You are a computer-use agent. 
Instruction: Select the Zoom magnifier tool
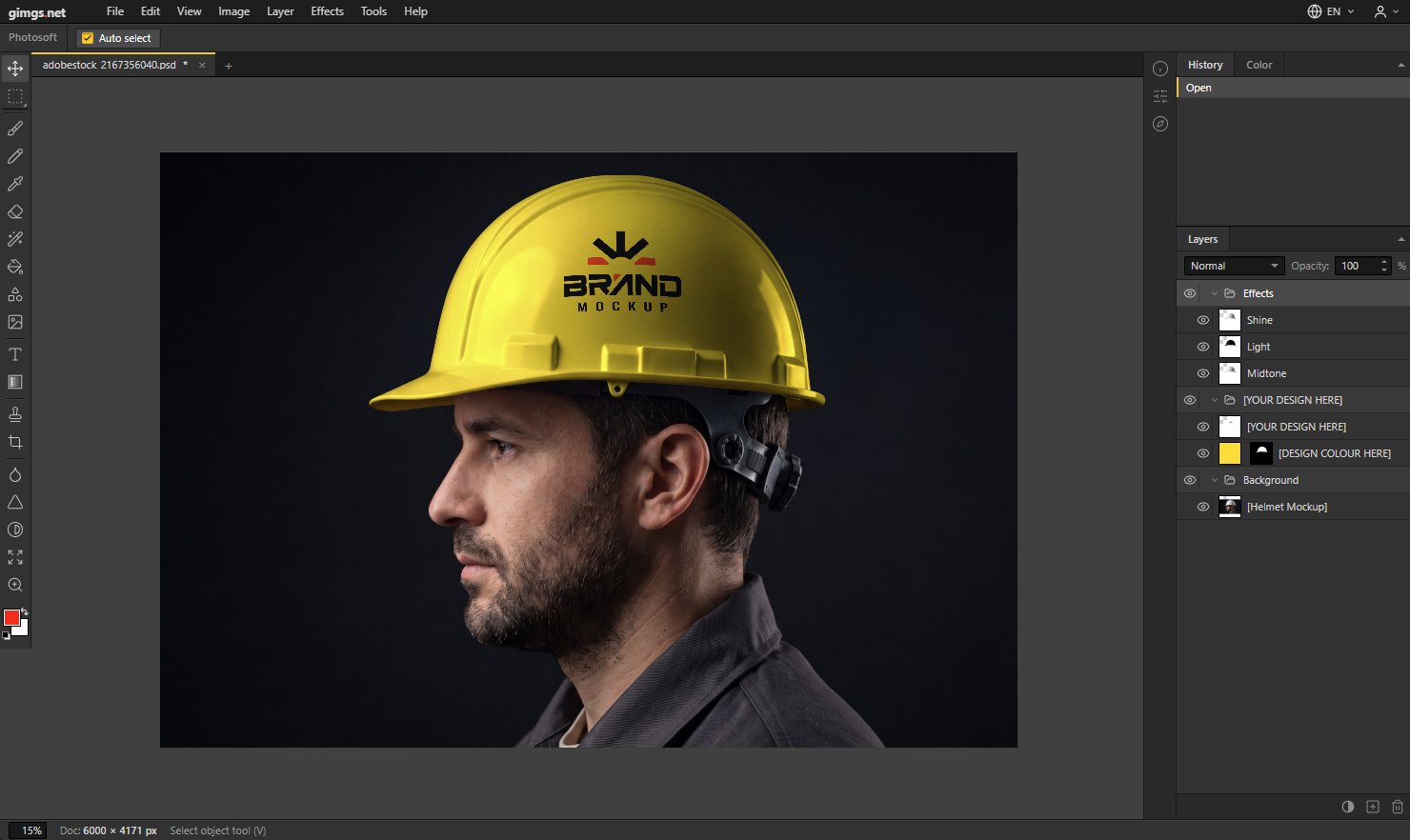click(x=15, y=585)
